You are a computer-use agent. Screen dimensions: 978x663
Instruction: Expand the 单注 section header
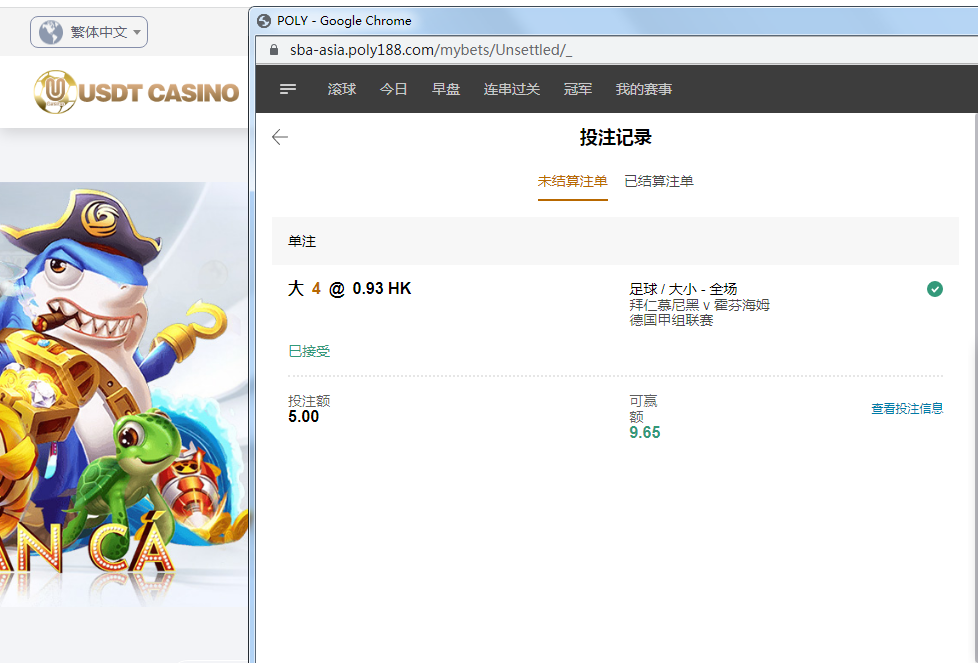(x=614, y=241)
